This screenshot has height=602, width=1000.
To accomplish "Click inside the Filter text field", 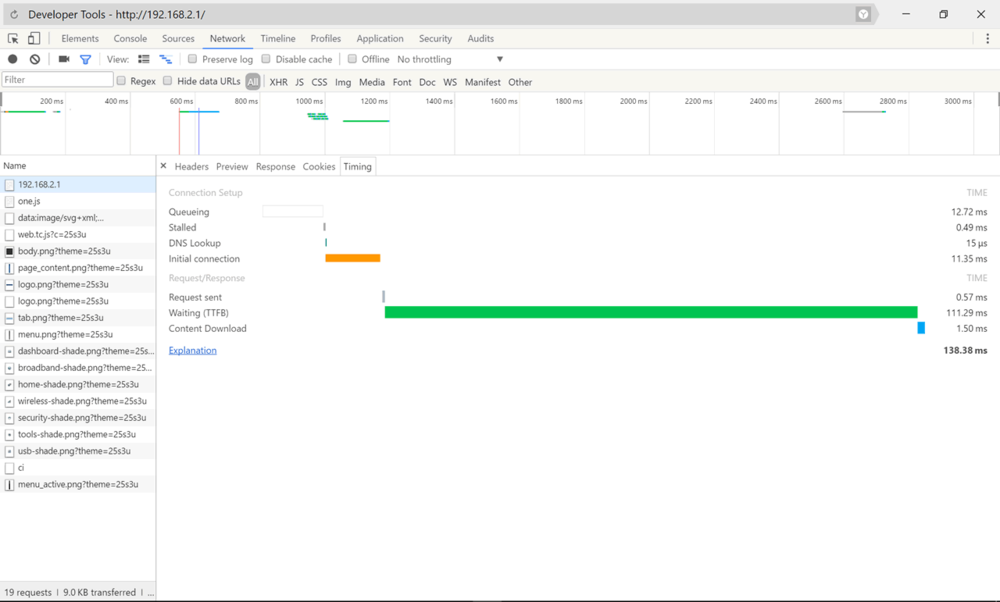I will pos(57,80).
